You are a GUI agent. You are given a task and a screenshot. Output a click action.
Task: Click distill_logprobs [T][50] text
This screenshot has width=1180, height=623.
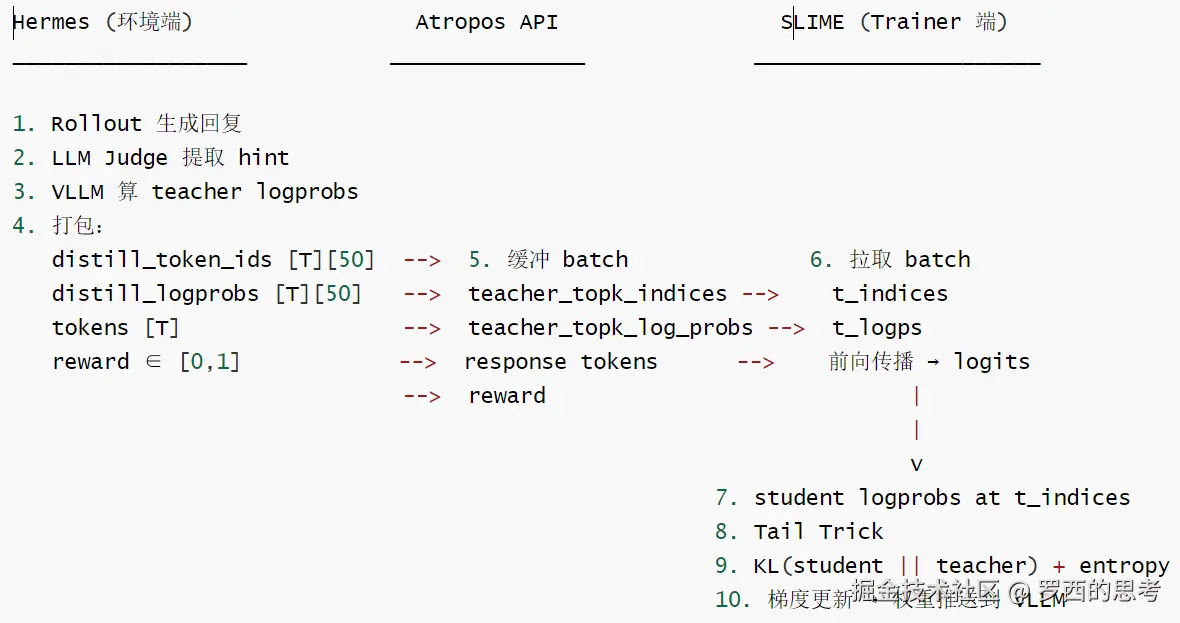(207, 293)
